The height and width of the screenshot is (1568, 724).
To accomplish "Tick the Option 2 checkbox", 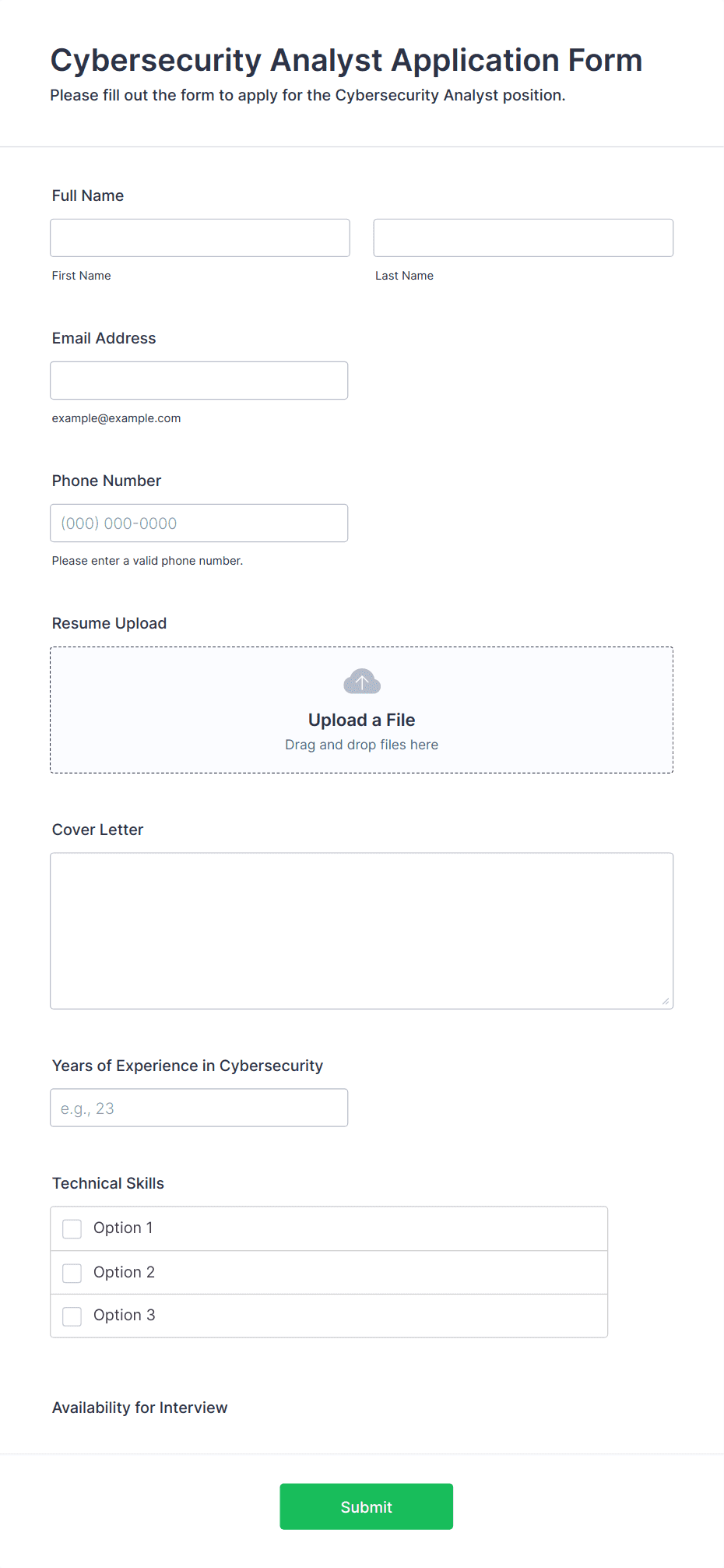I will point(72,1273).
